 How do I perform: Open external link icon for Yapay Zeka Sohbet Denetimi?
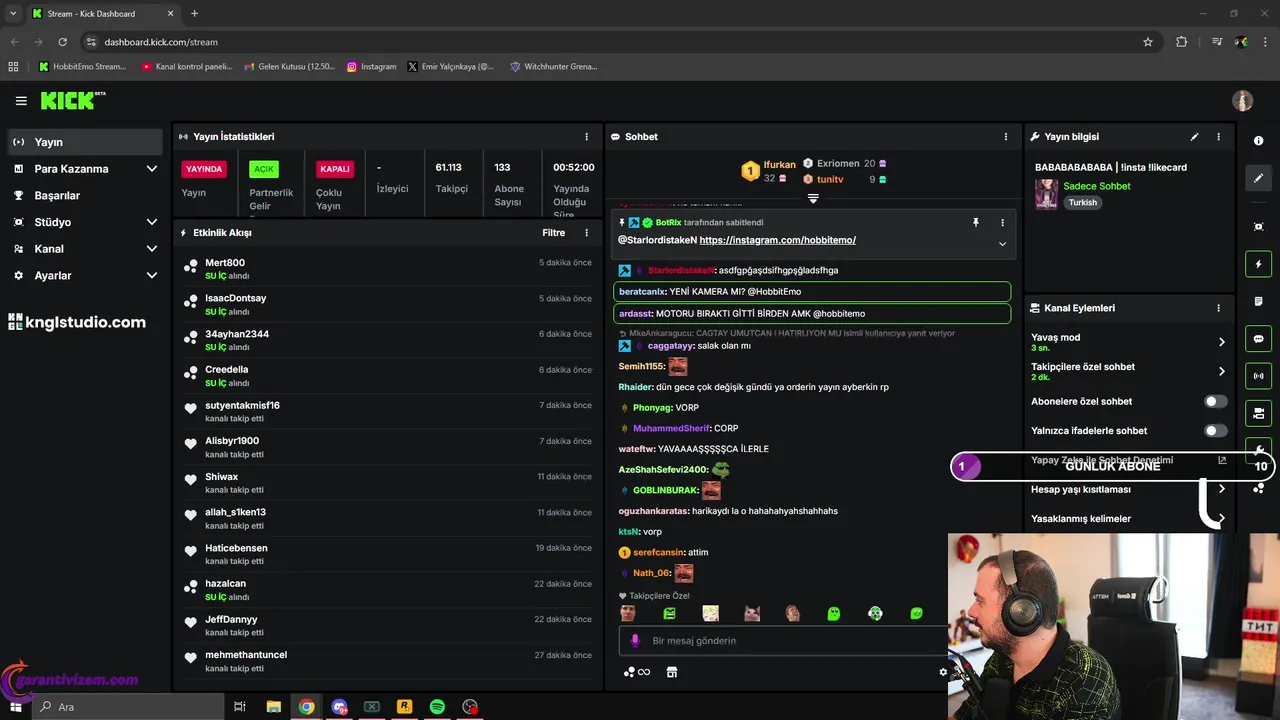1222,460
